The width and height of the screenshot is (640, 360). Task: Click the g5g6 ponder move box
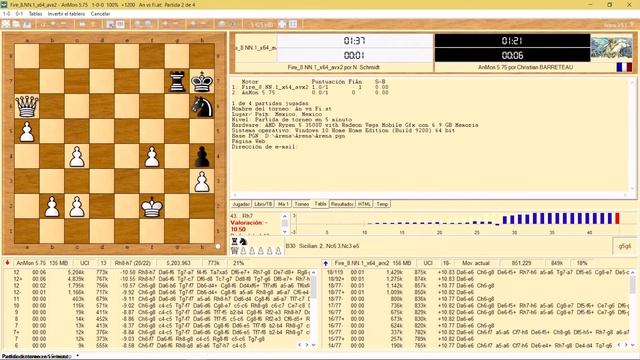(624, 246)
